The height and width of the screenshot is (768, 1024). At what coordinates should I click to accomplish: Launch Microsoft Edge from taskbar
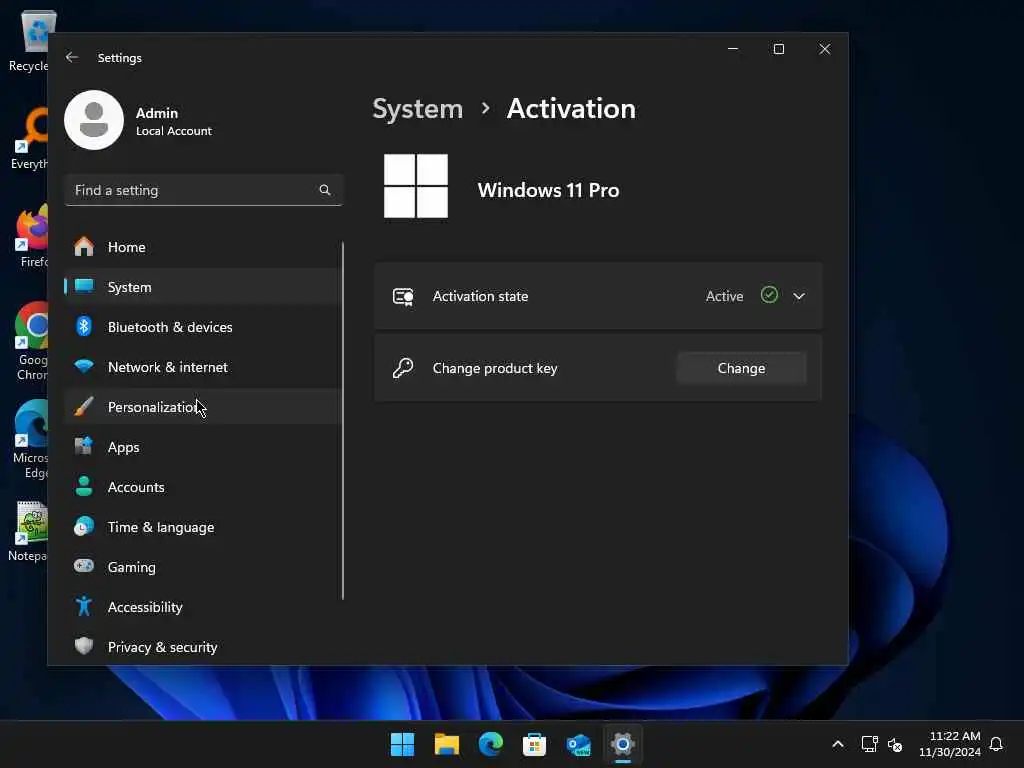pyautogui.click(x=490, y=744)
